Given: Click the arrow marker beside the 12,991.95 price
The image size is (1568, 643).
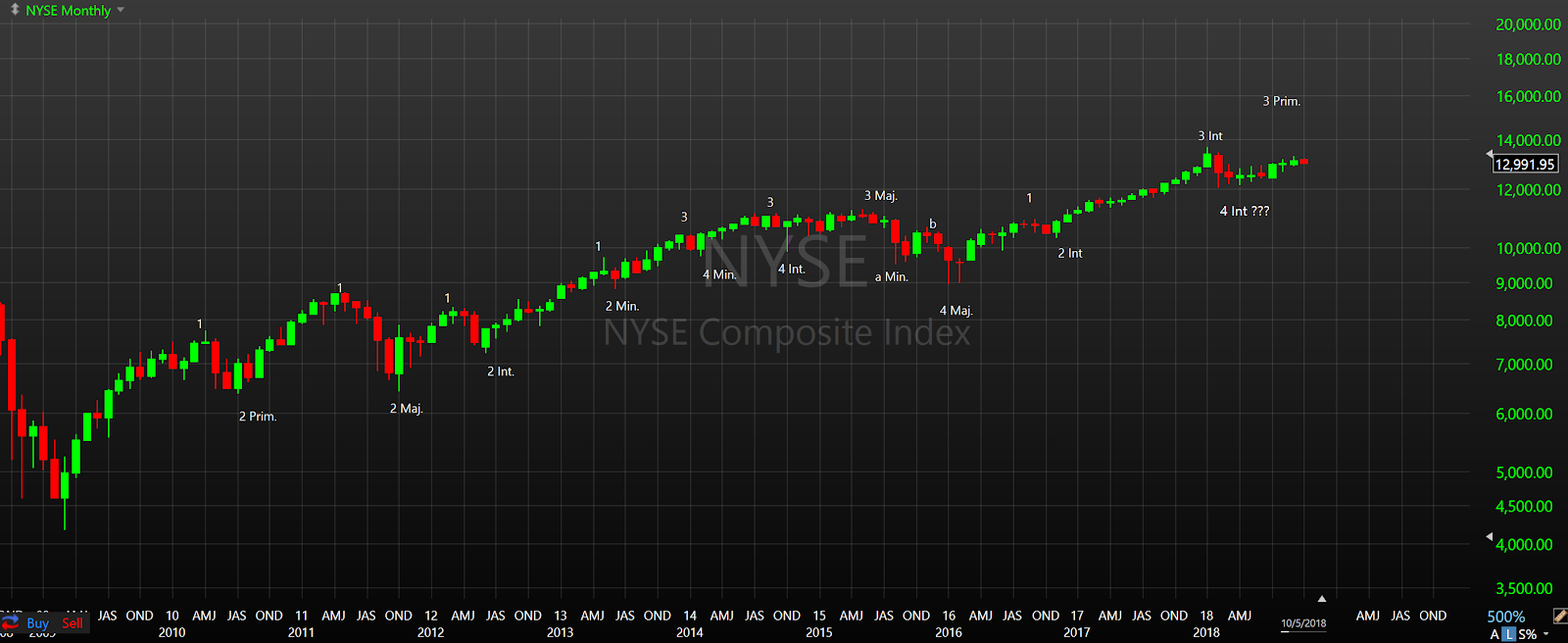Looking at the screenshot, I should 1489,154.
